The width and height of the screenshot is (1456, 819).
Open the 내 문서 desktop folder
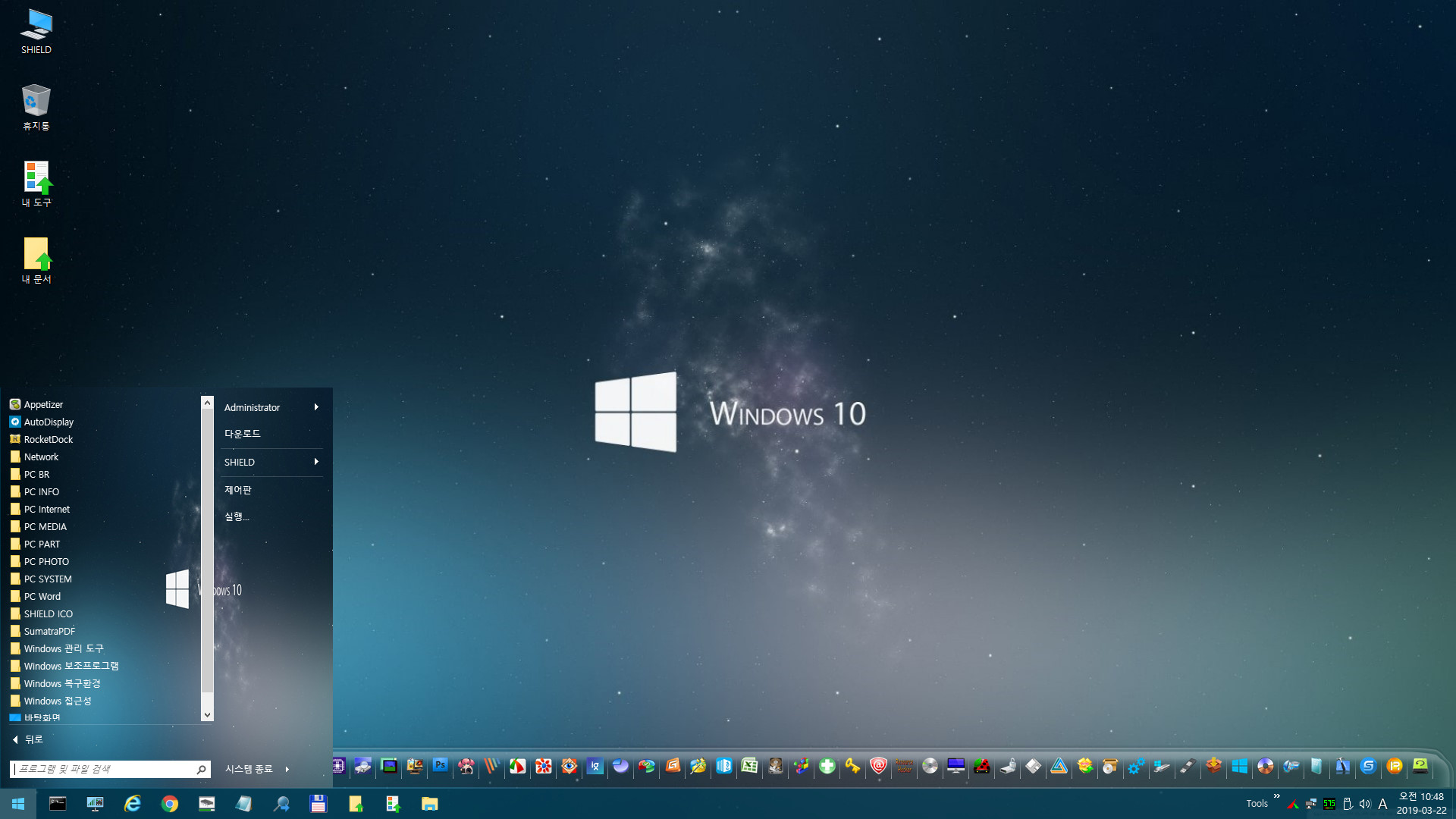36,261
